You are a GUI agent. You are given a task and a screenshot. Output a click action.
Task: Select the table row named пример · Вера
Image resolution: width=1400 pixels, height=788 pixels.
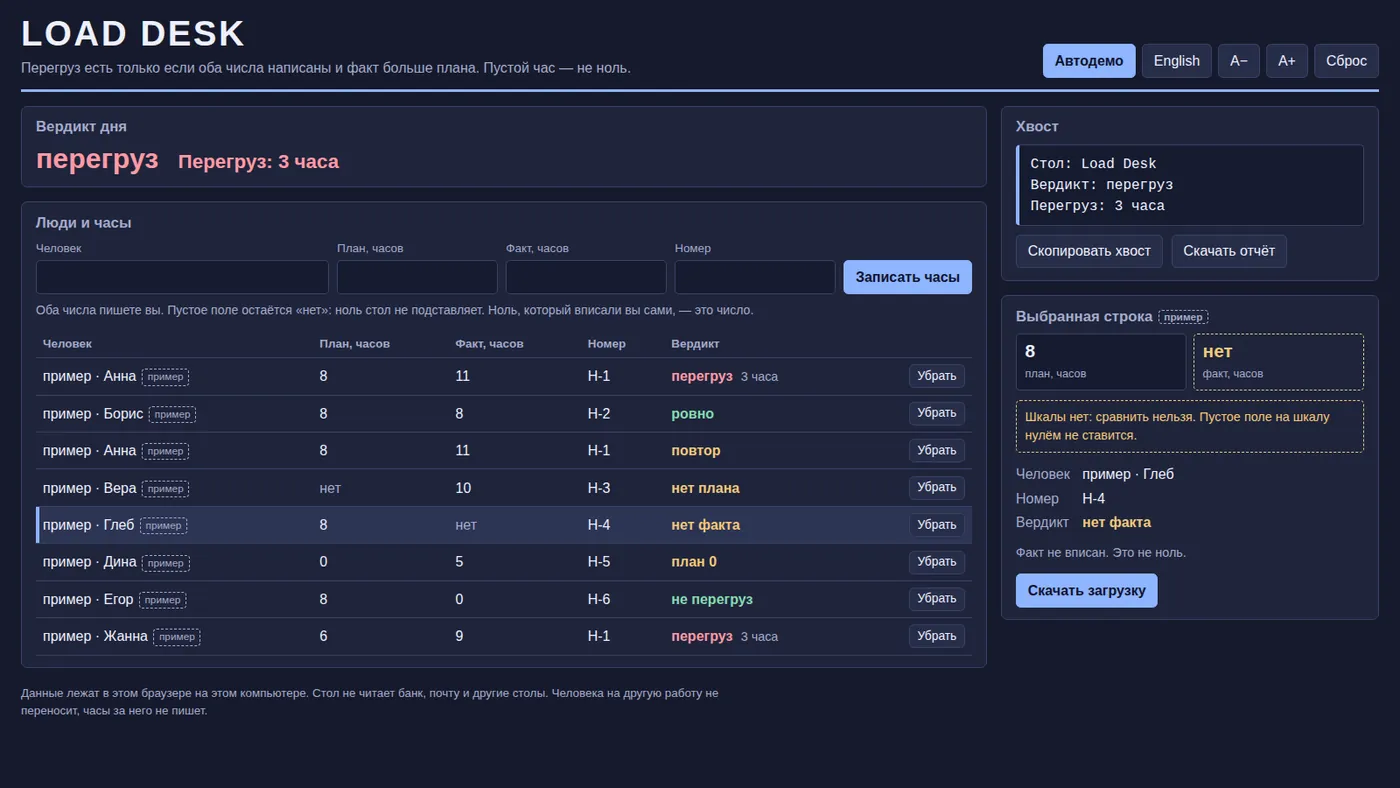pyautogui.click(x=504, y=488)
